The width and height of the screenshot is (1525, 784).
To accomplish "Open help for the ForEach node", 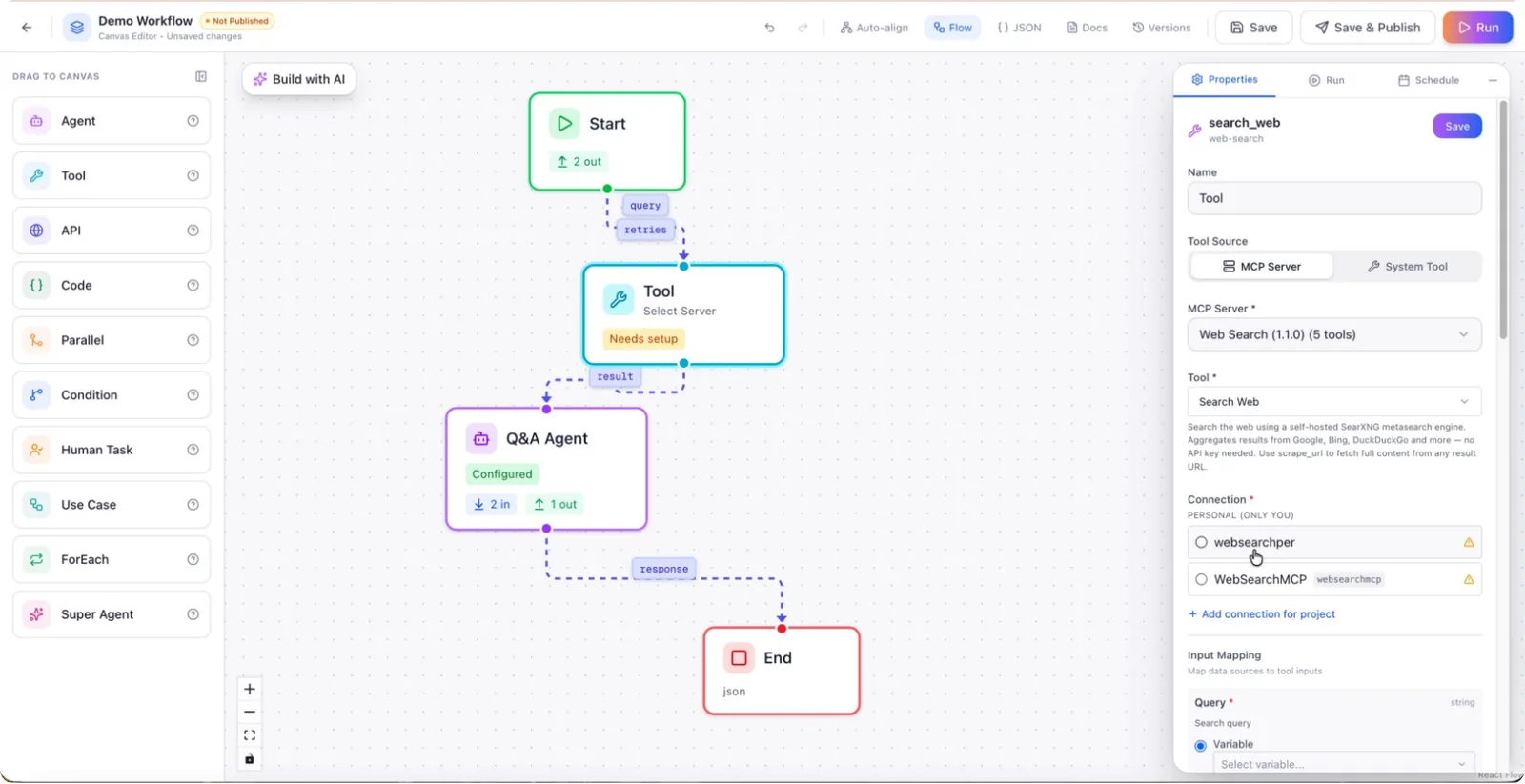I will (x=193, y=559).
